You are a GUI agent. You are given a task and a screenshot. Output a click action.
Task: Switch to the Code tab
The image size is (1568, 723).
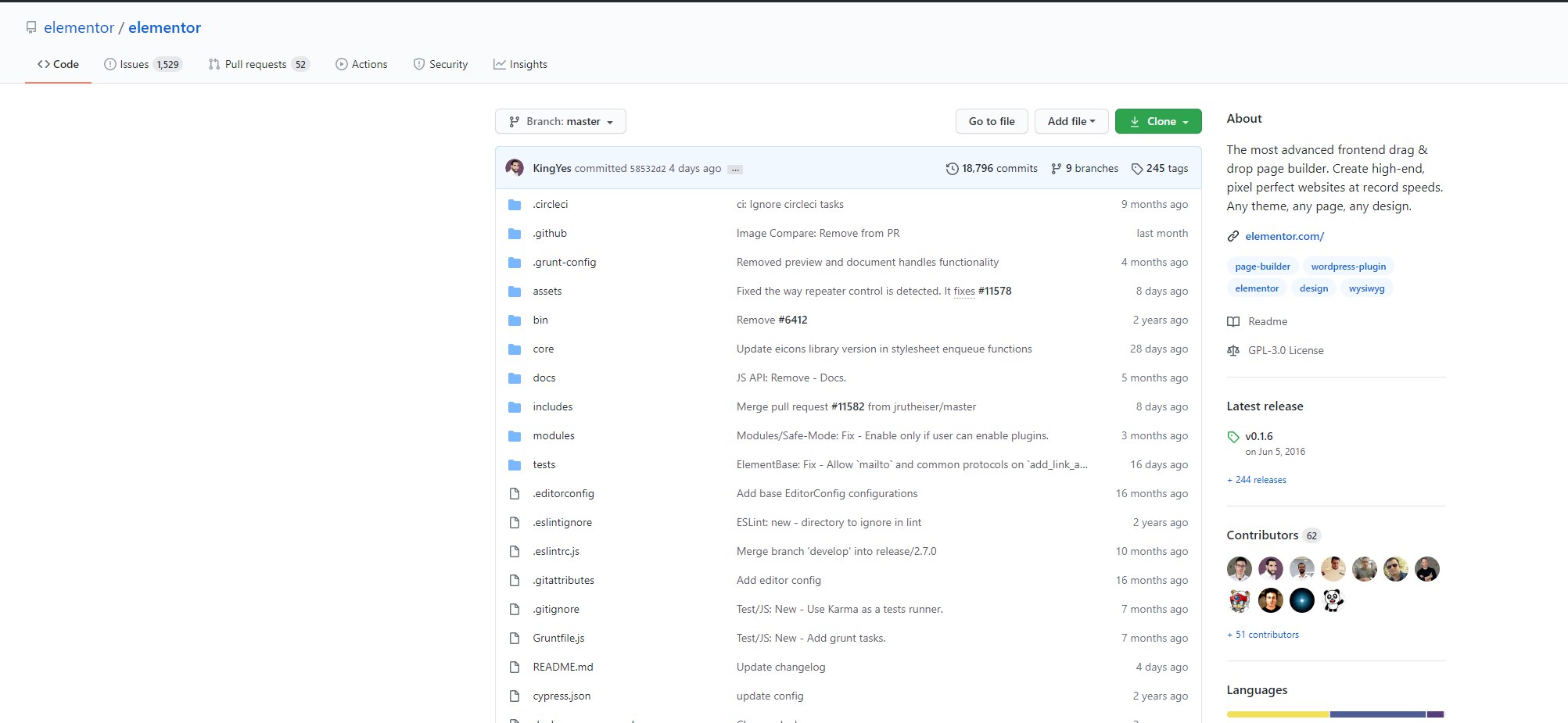point(58,64)
